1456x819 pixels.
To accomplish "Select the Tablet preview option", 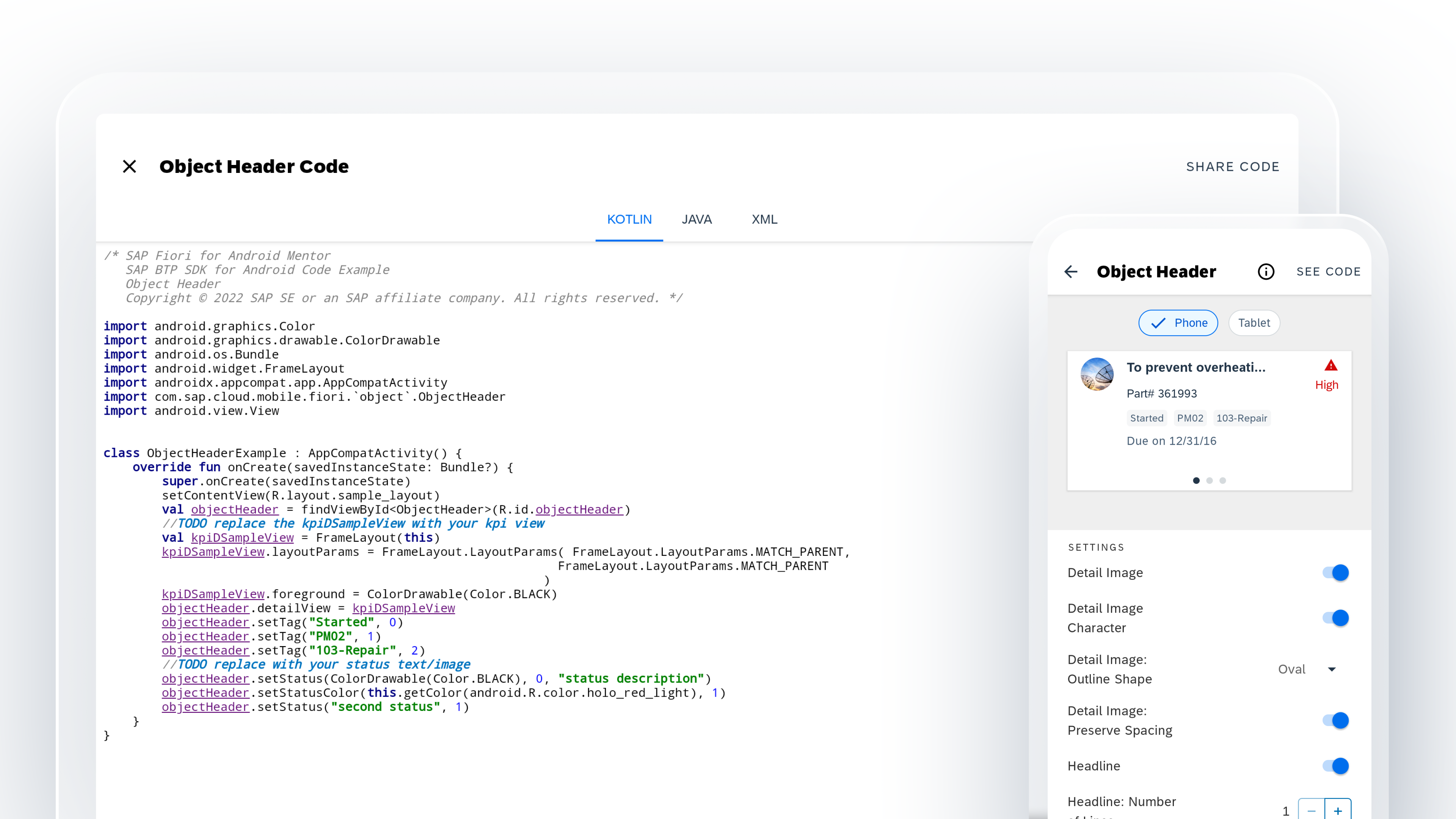I will point(1254,323).
